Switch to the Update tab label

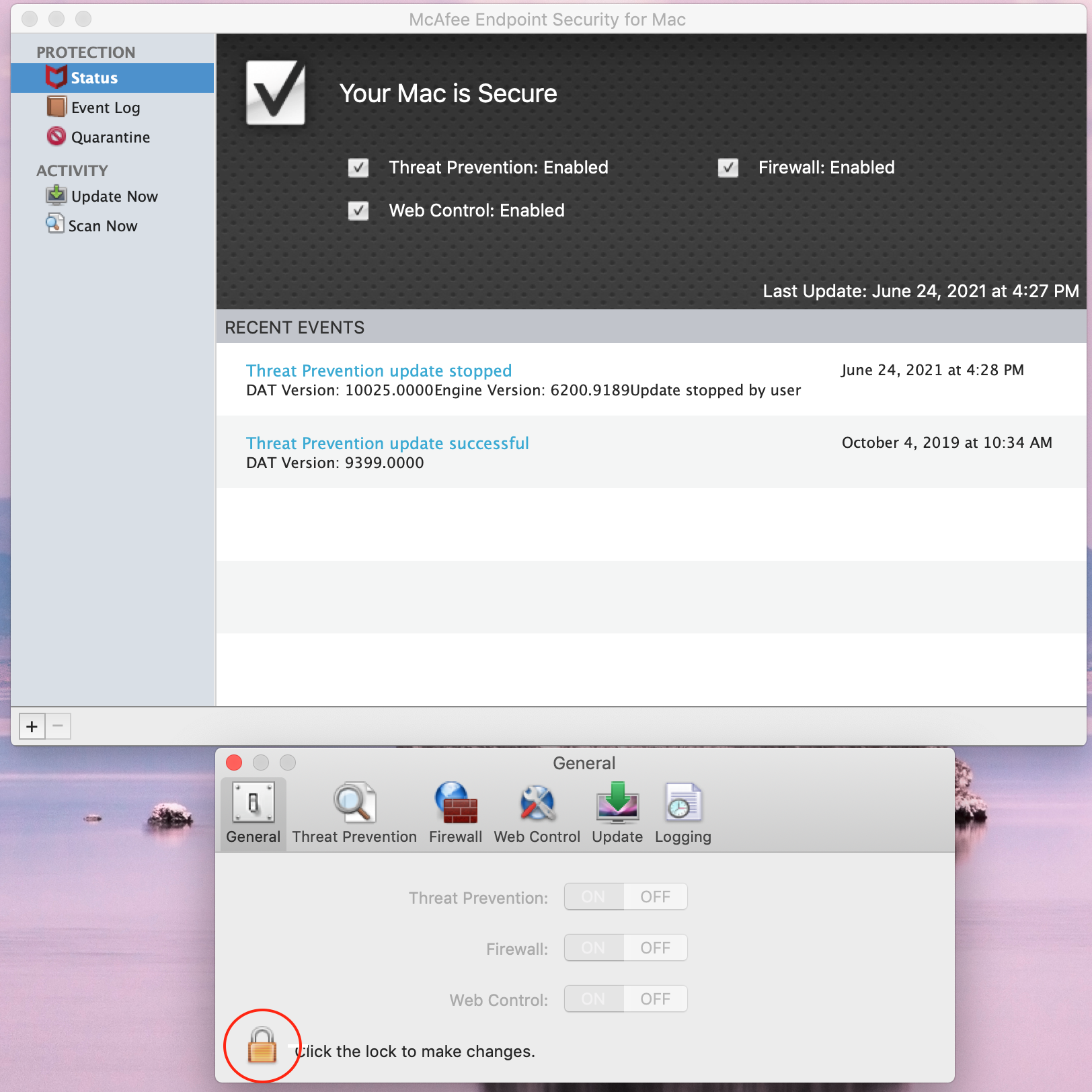click(x=617, y=836)
